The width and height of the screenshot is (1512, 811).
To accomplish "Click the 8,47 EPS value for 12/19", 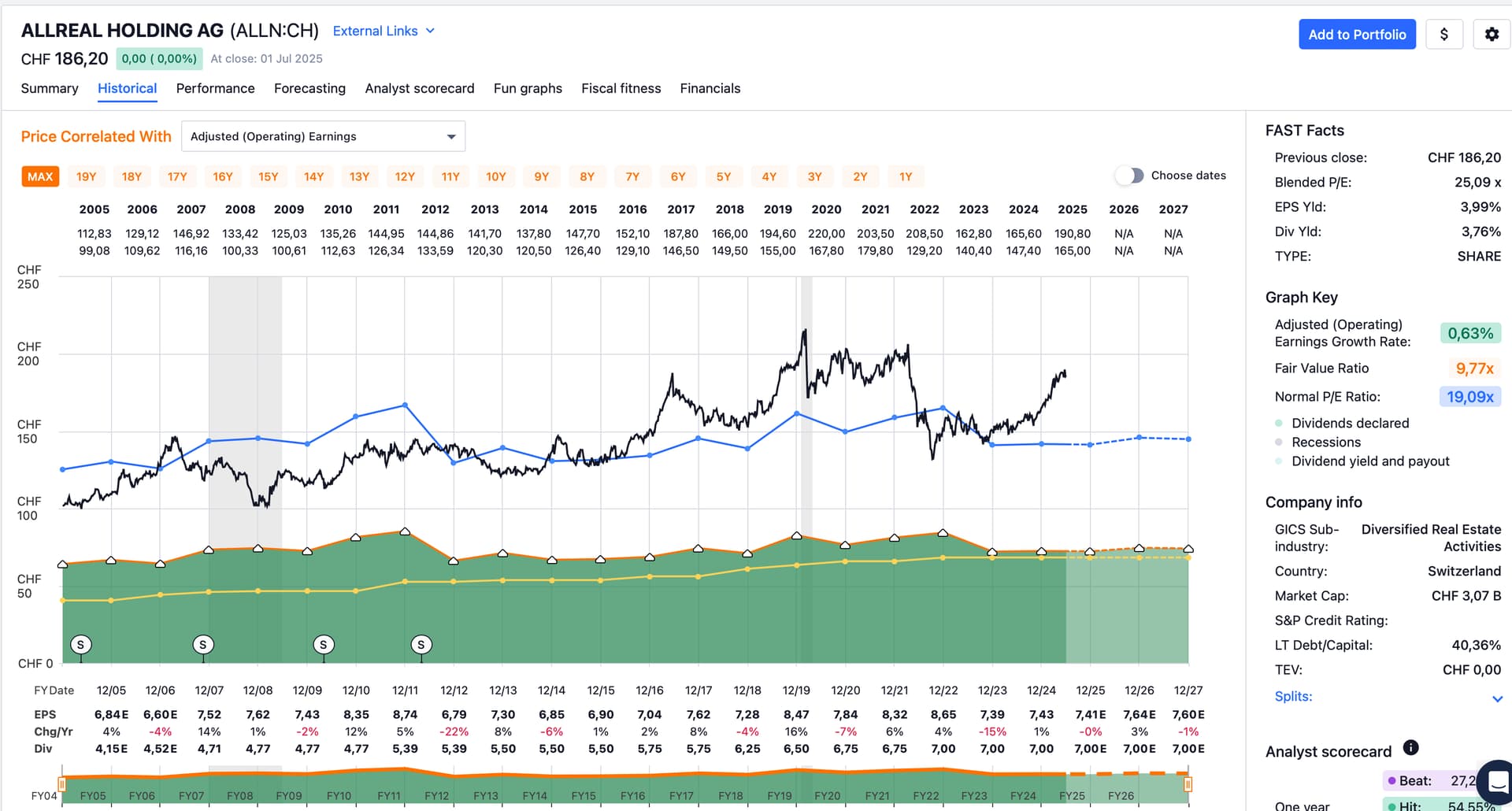I will pos(796,715).
